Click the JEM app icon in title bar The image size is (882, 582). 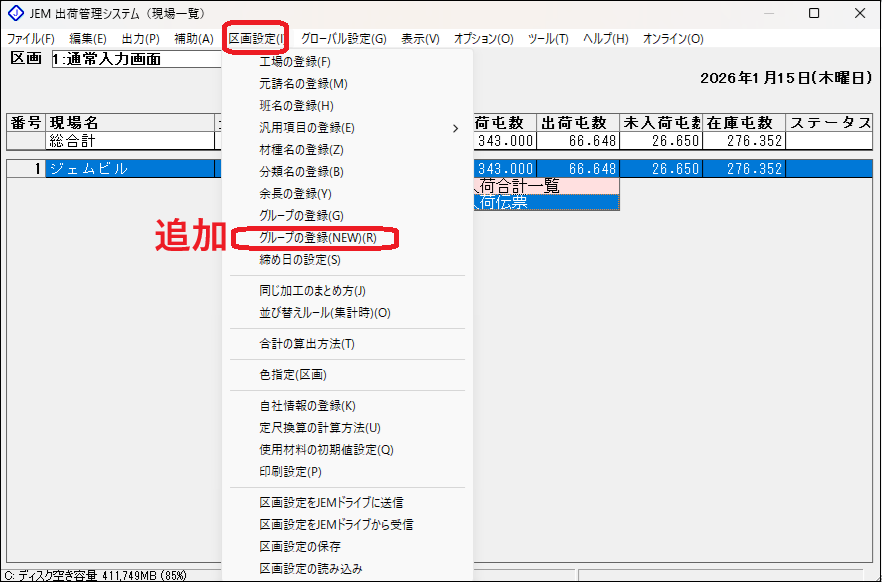(14, 13)
